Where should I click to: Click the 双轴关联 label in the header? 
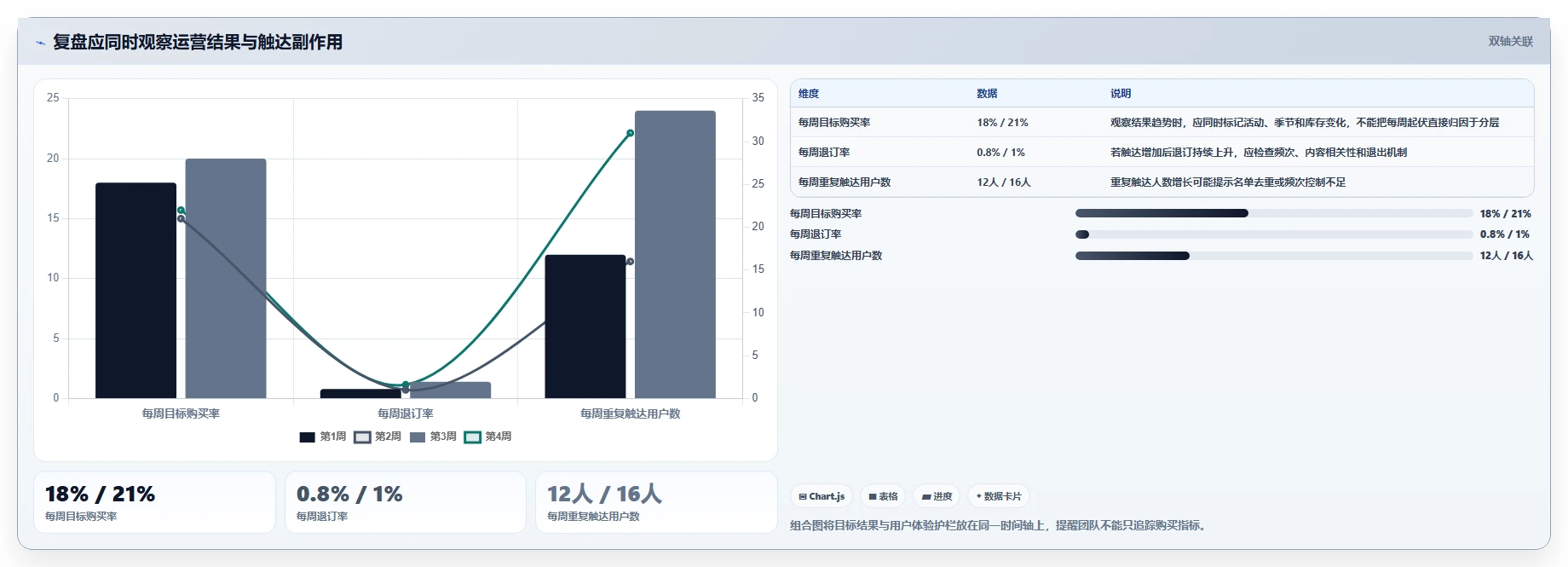point(1510,41)
